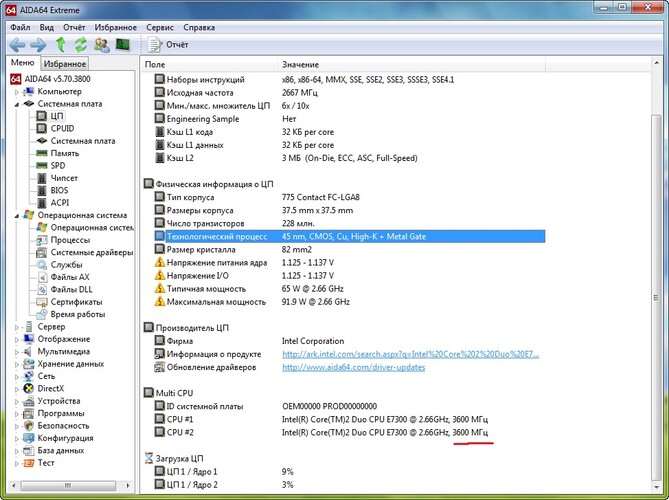
Task: Open the Файлы DLL tree item
Action: (x=71, y=290)
